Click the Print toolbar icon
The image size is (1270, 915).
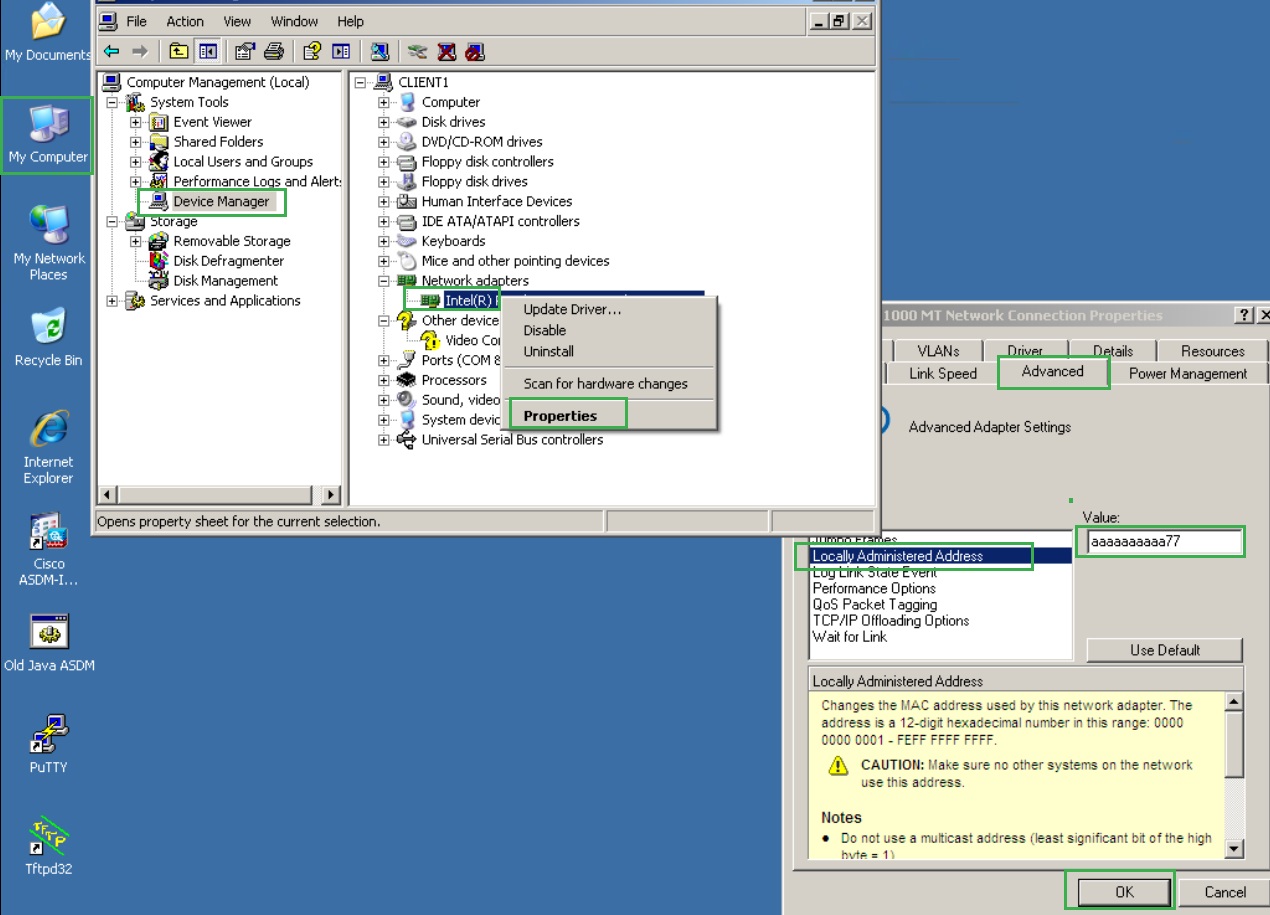pos(274,51)
